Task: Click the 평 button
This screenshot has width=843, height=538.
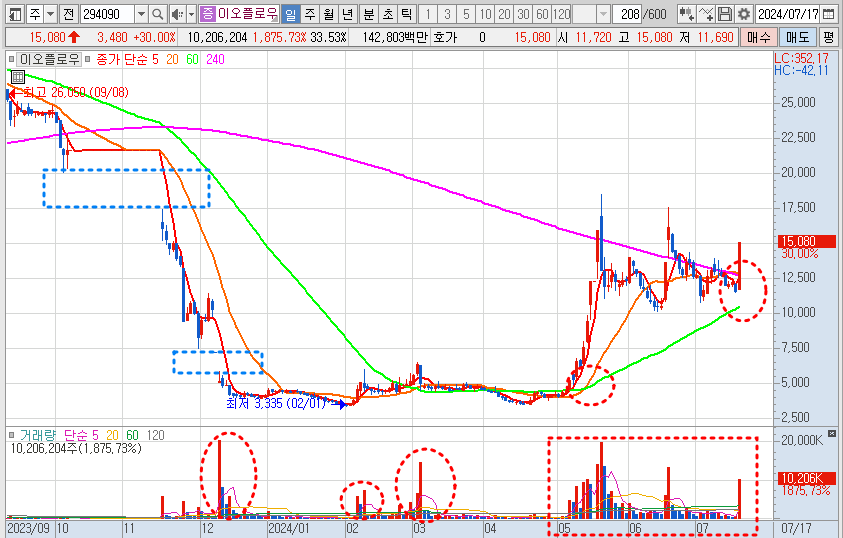Action: coord(828,37)
